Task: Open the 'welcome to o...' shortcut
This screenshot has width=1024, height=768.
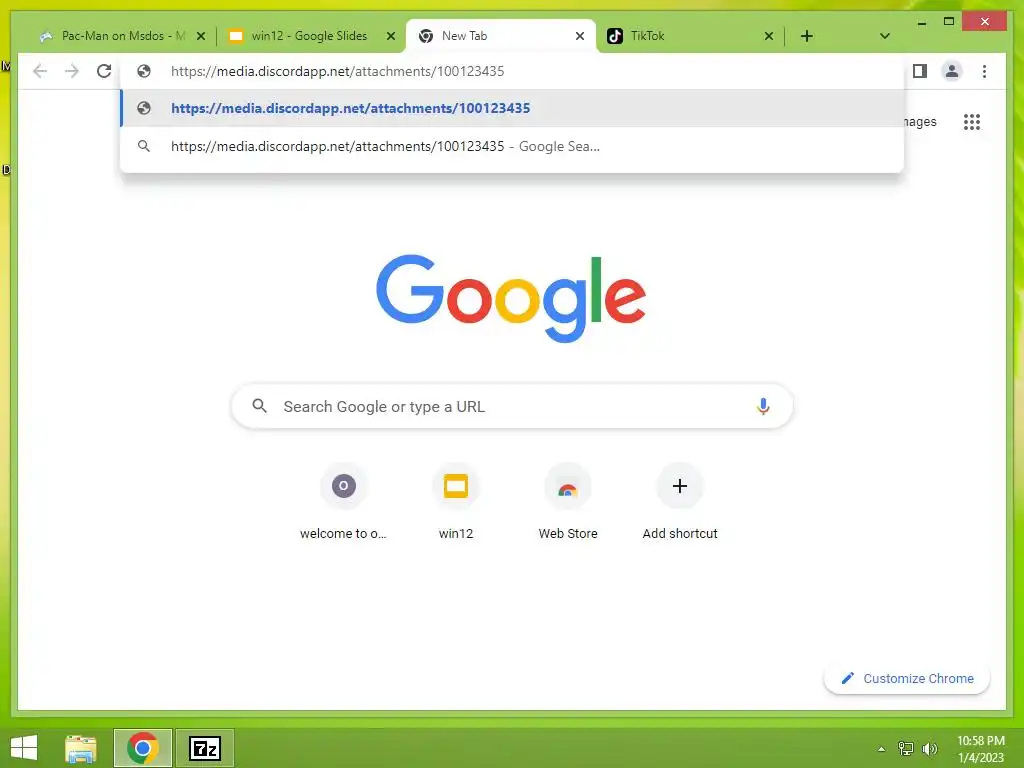Action: (x=344, y=502)
